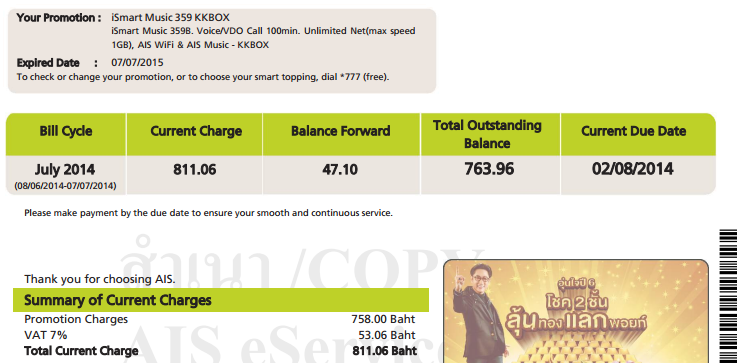Click the VAT 7% line item
Screen dimensions: 737x363
(220, 335)
